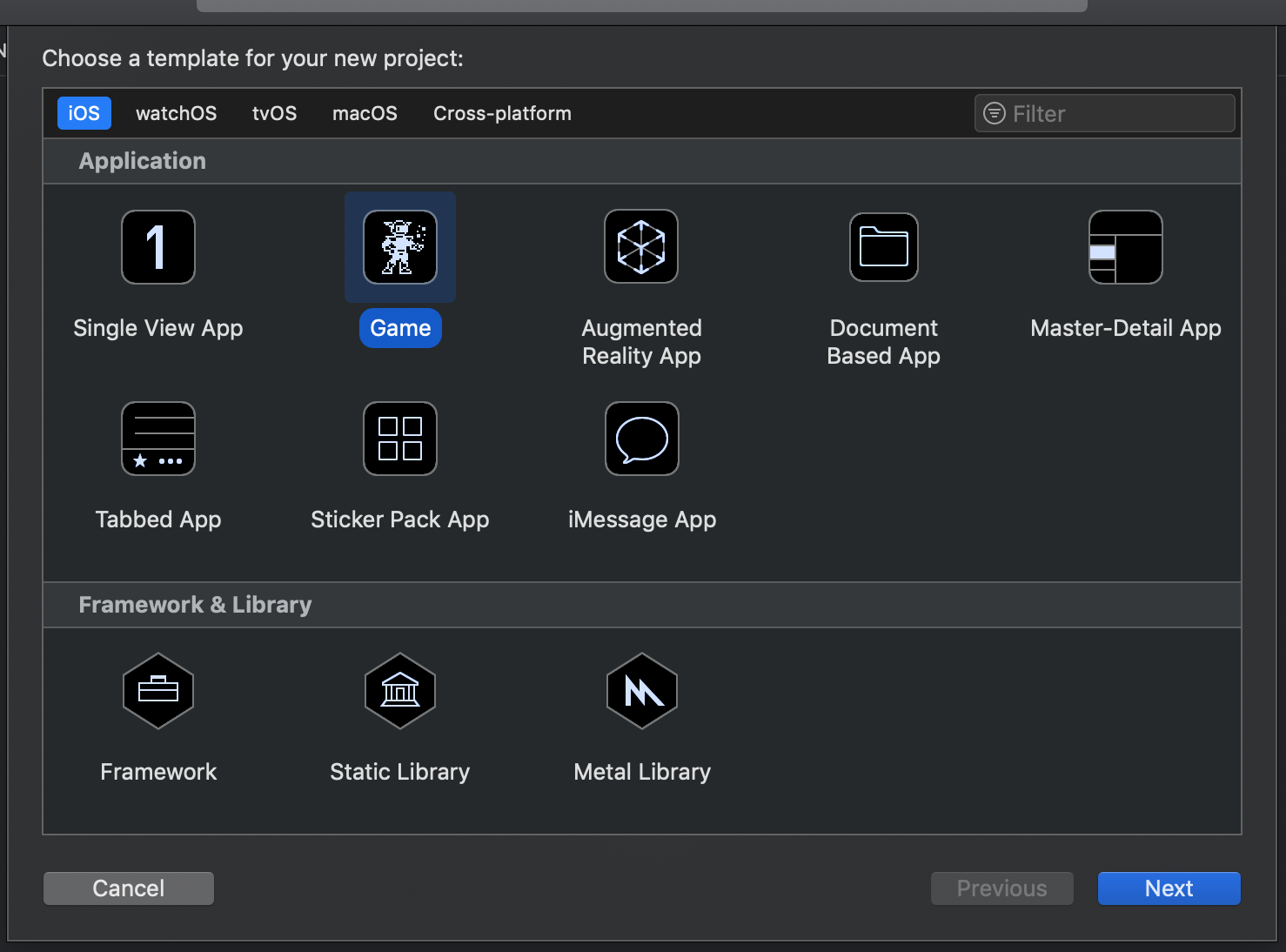Click the Previous button

click(x=1001, y=888)
